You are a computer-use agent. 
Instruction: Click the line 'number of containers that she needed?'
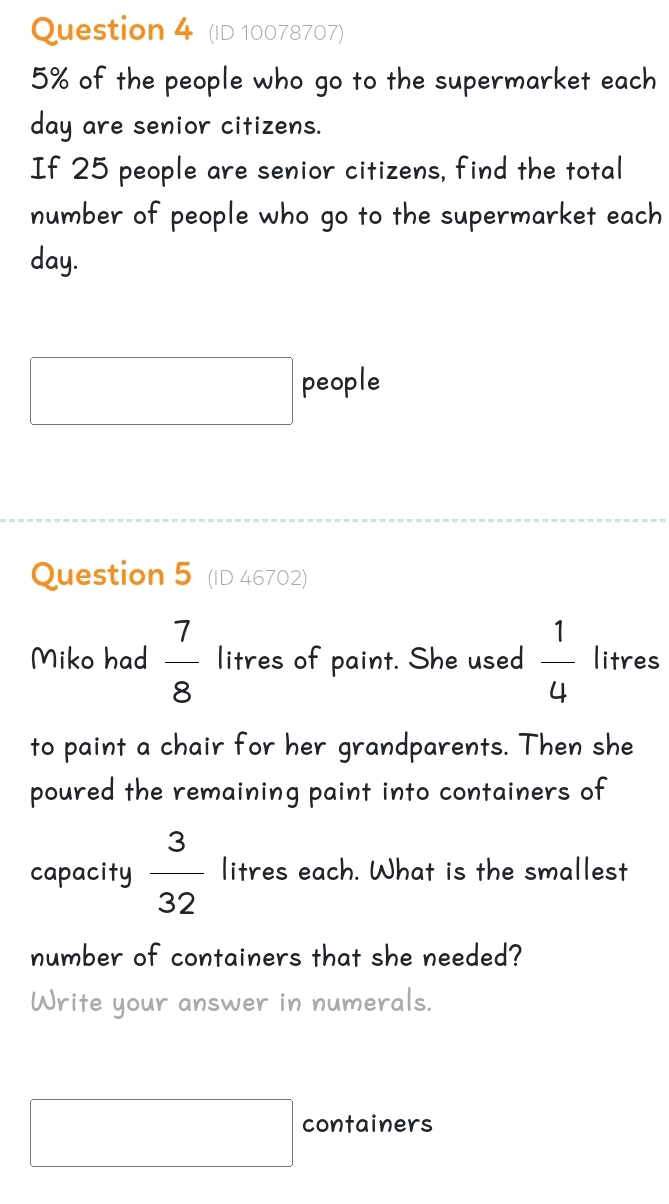pyautogui.click(x=277, y=957)
